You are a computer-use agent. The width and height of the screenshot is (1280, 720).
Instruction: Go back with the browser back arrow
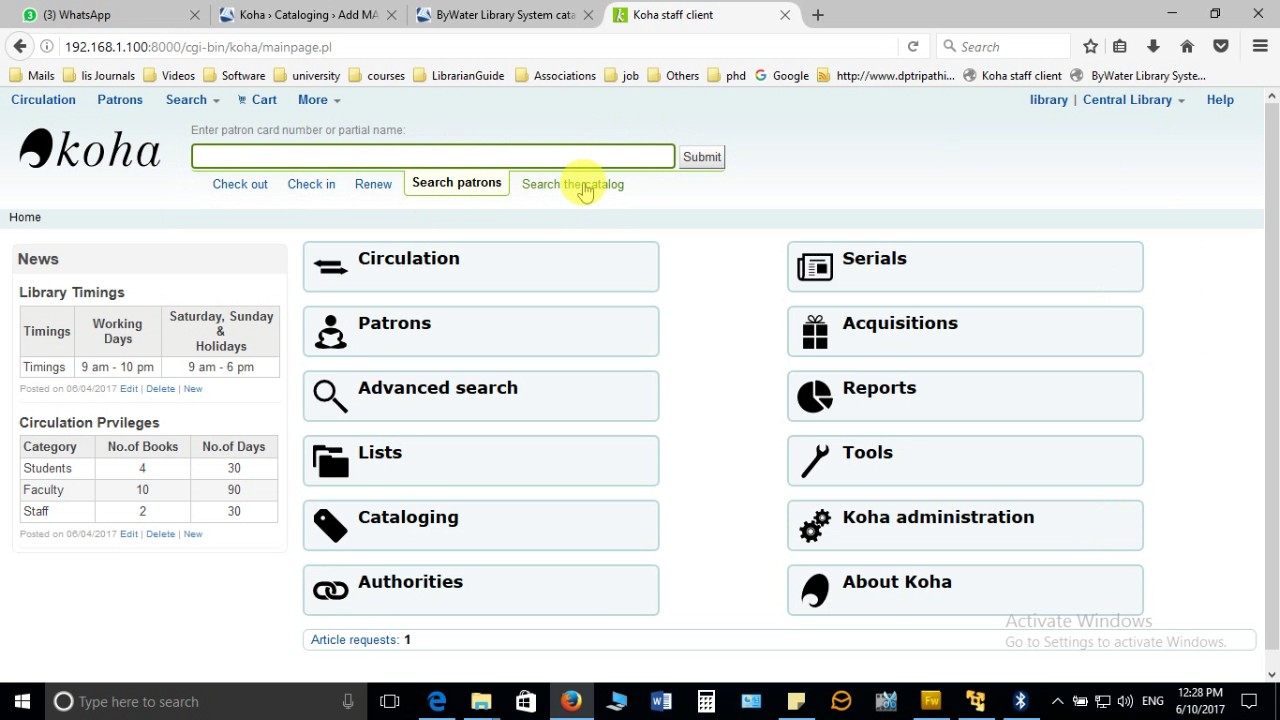tap(20, 47)
